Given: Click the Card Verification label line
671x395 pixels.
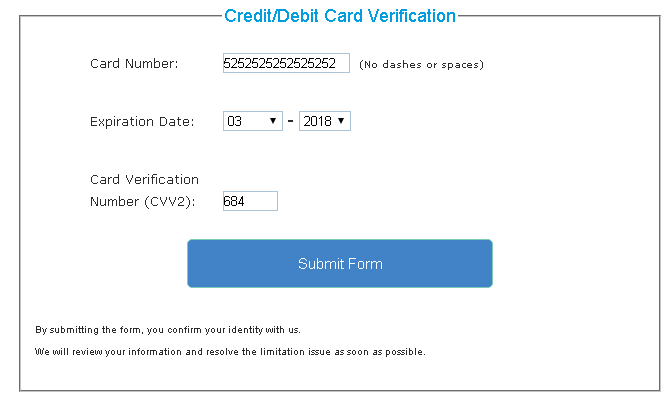Looking at the screenshot, I should point(144,179).
